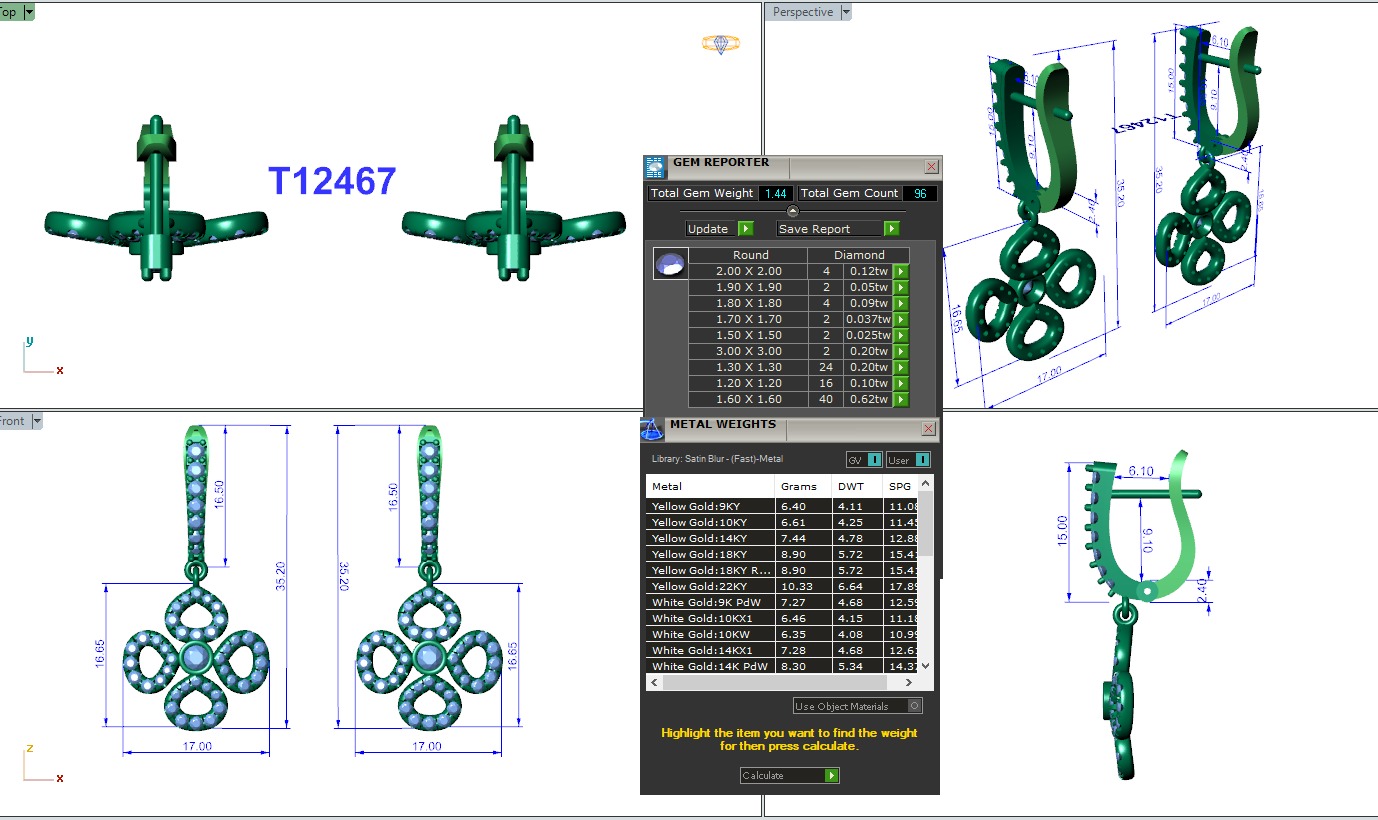
Task: Select the Yellow Gold:14KY metal row
Action: (710, 538)
